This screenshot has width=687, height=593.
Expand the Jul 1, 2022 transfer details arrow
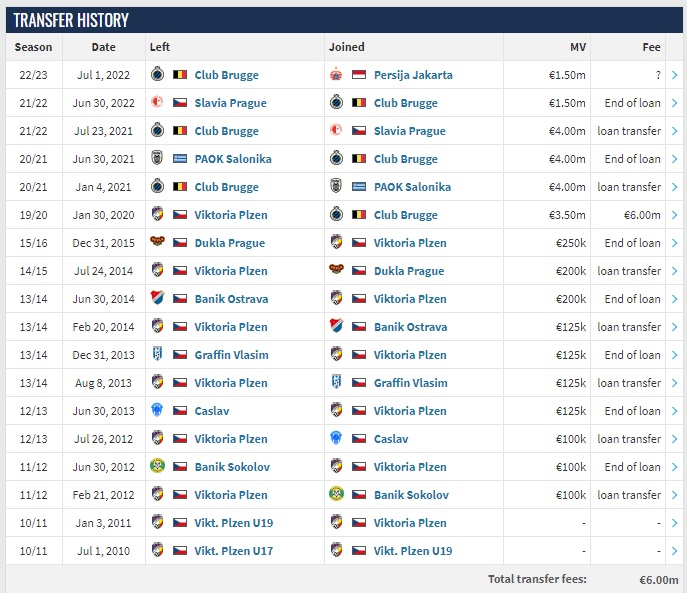tap(675, 75)
